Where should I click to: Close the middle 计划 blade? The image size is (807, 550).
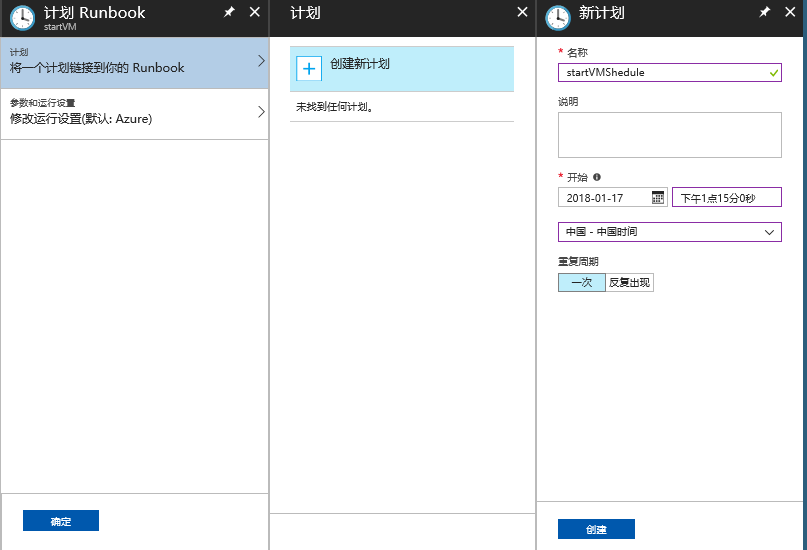point(522,13)
